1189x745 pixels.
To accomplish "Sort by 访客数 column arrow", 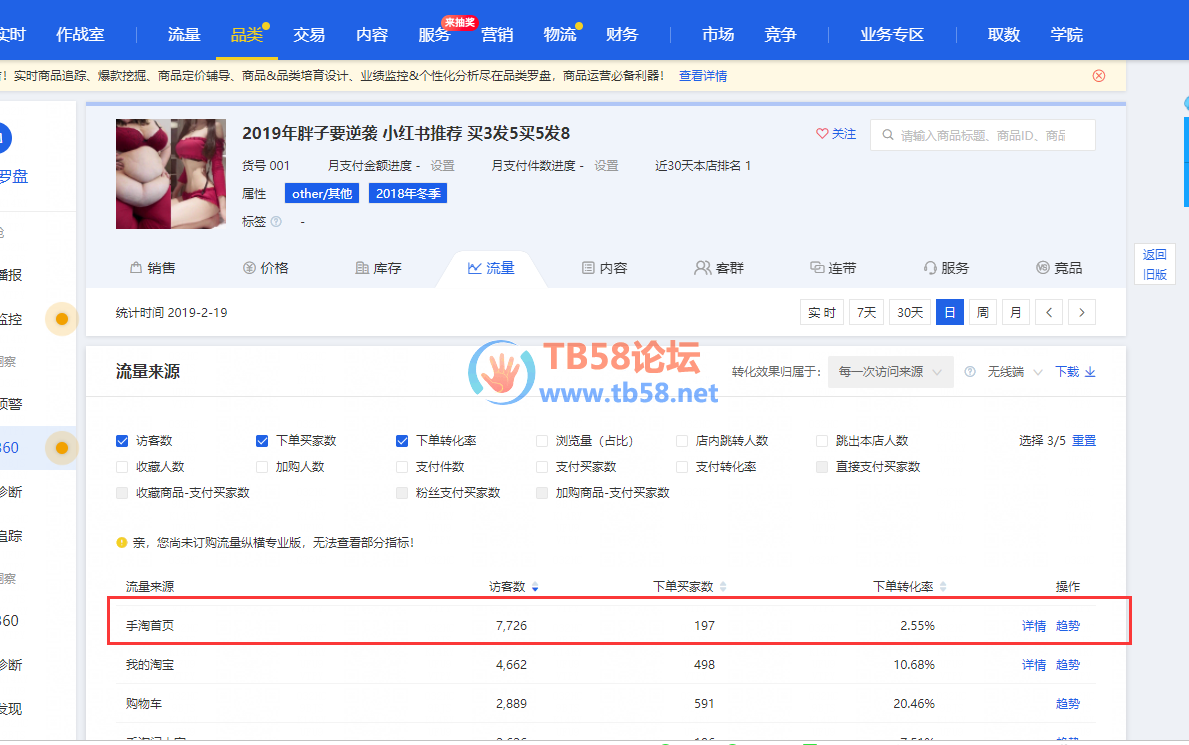I will (535, 586).
